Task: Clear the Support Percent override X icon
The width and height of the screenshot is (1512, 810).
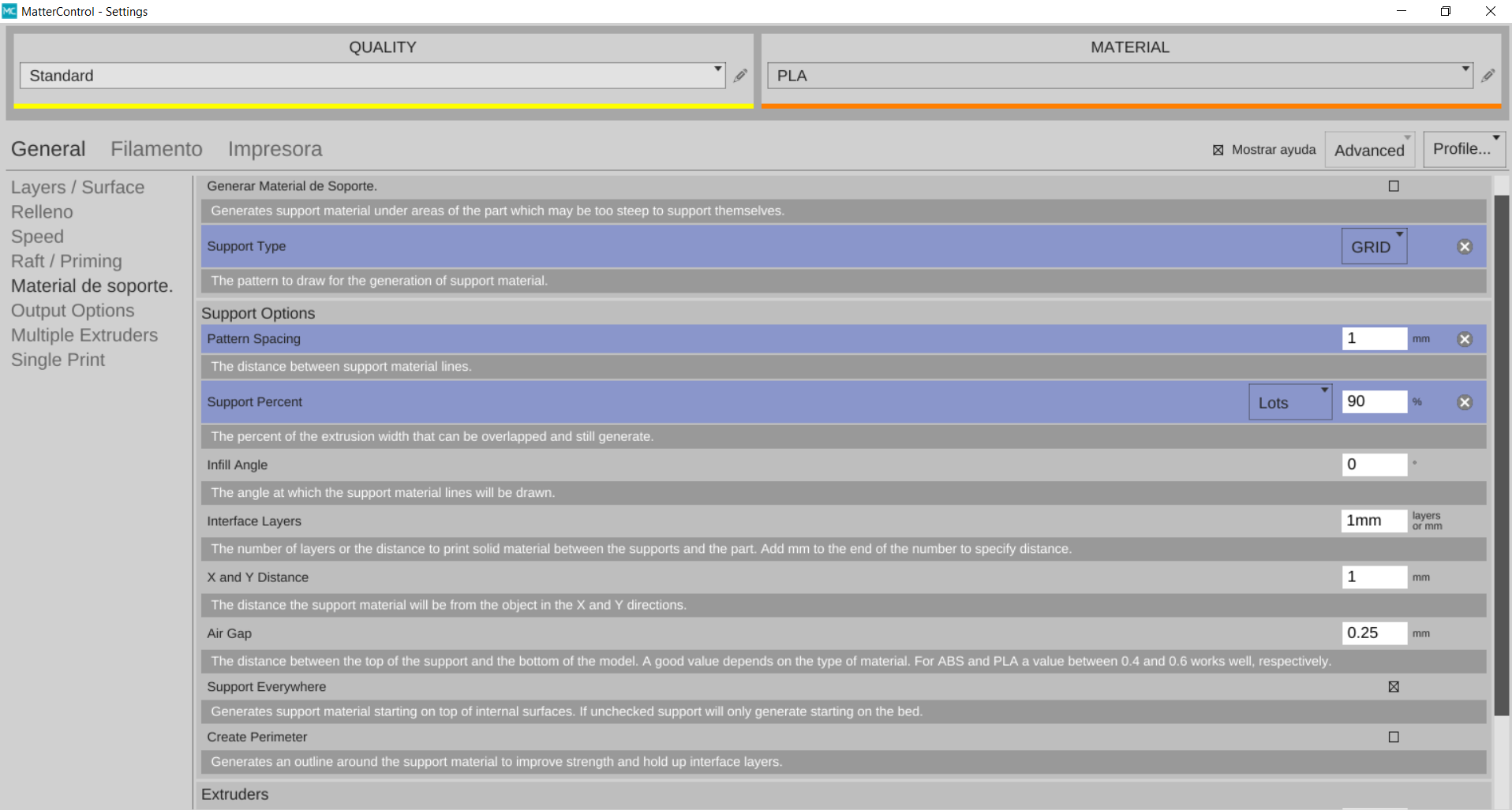Action: click(1465, 402)
